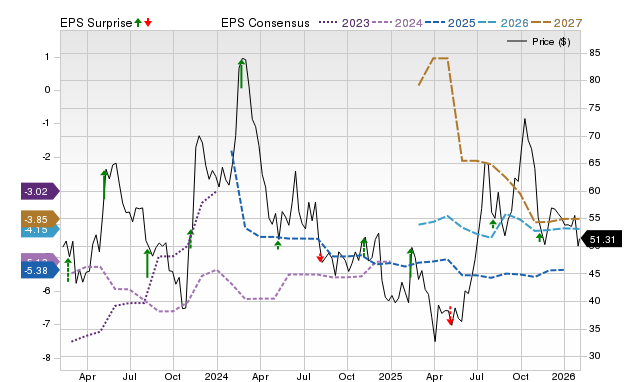Click the 2025 label on the time axis
This screenshot has height=382, width=640.
[x=390, y=376]
